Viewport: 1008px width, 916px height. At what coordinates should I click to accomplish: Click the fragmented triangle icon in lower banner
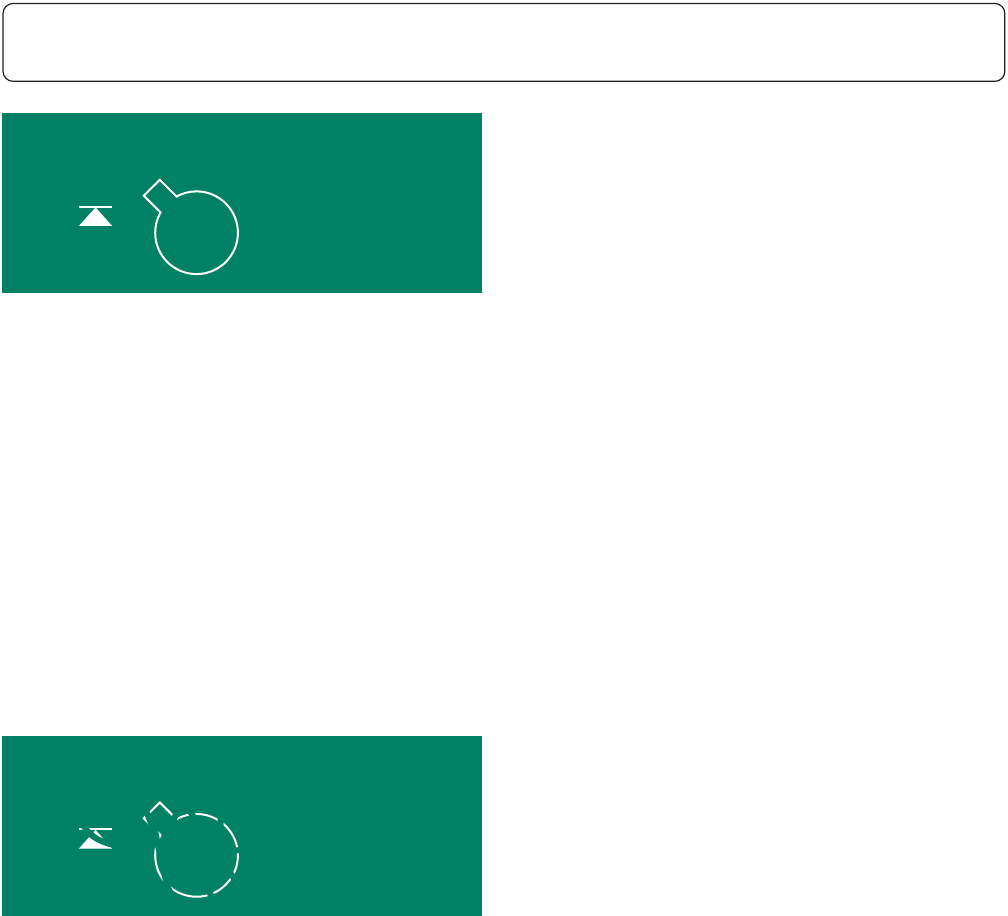pyautogui.click(x=95, y=838)
